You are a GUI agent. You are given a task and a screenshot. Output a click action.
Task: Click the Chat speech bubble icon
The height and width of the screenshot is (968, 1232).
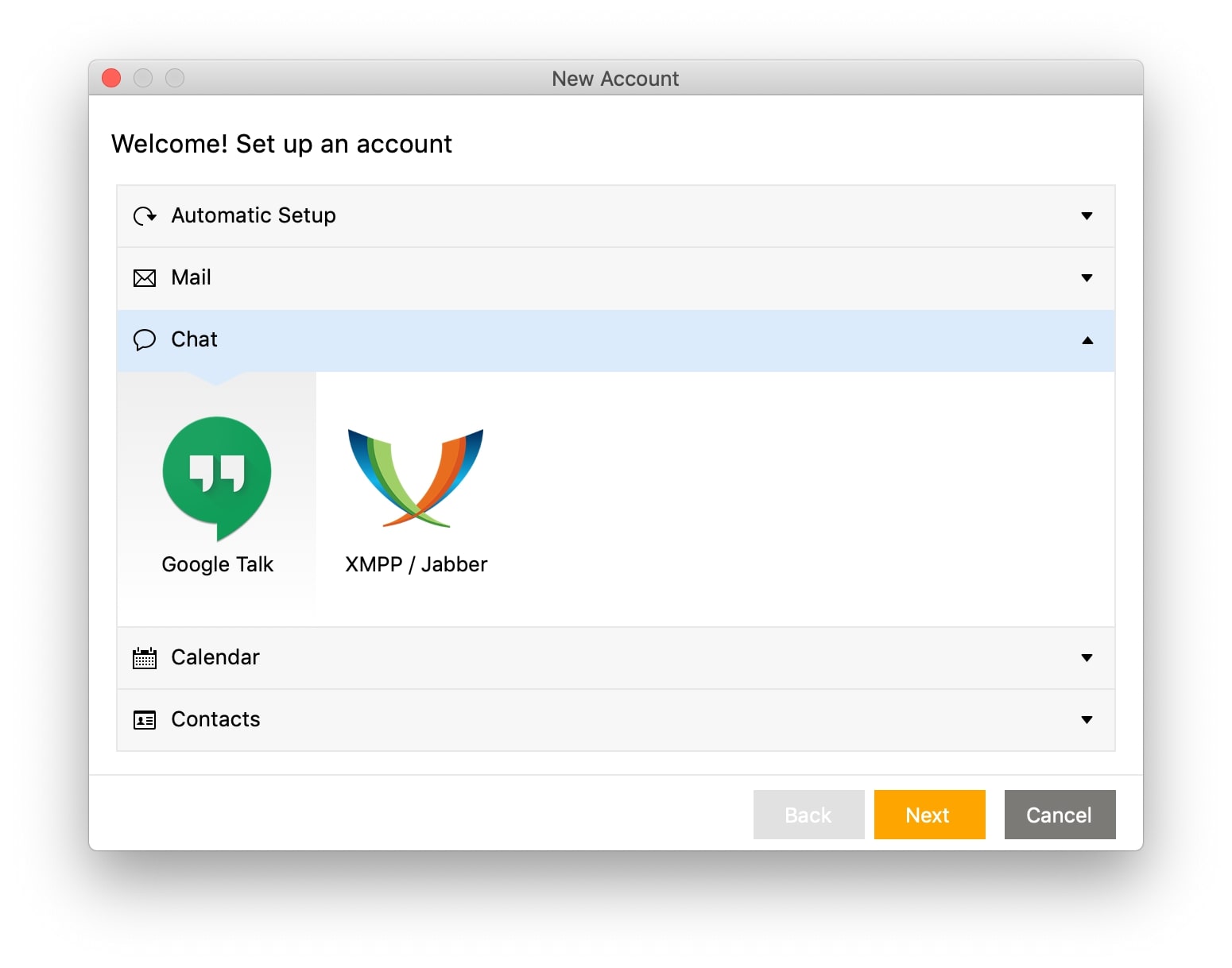[x=145, y=340]
